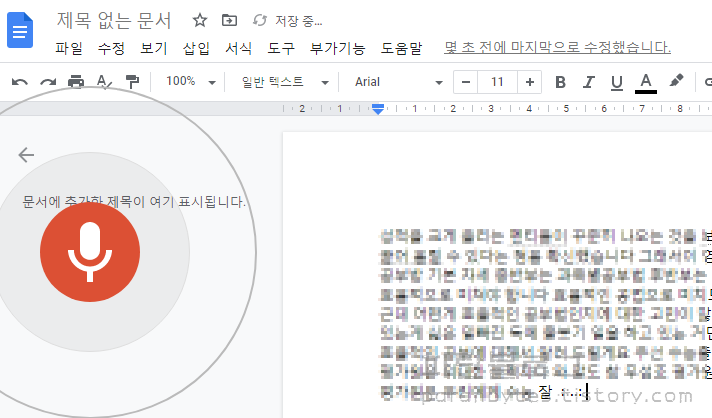
Task: Toggle underline formatting
Action: 617,83
